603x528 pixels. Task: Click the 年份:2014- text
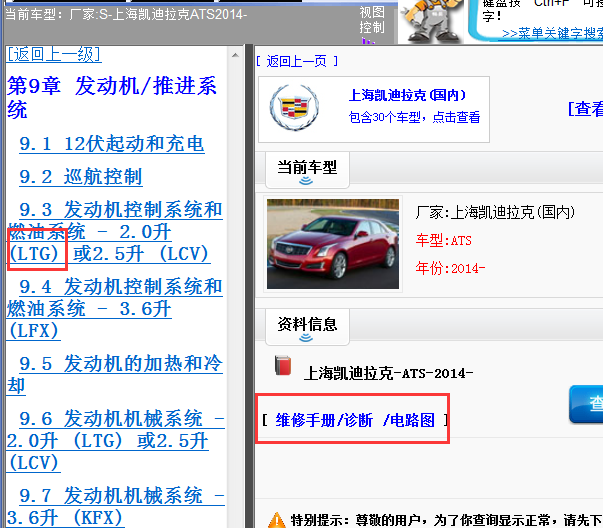(x=450, y=268)
